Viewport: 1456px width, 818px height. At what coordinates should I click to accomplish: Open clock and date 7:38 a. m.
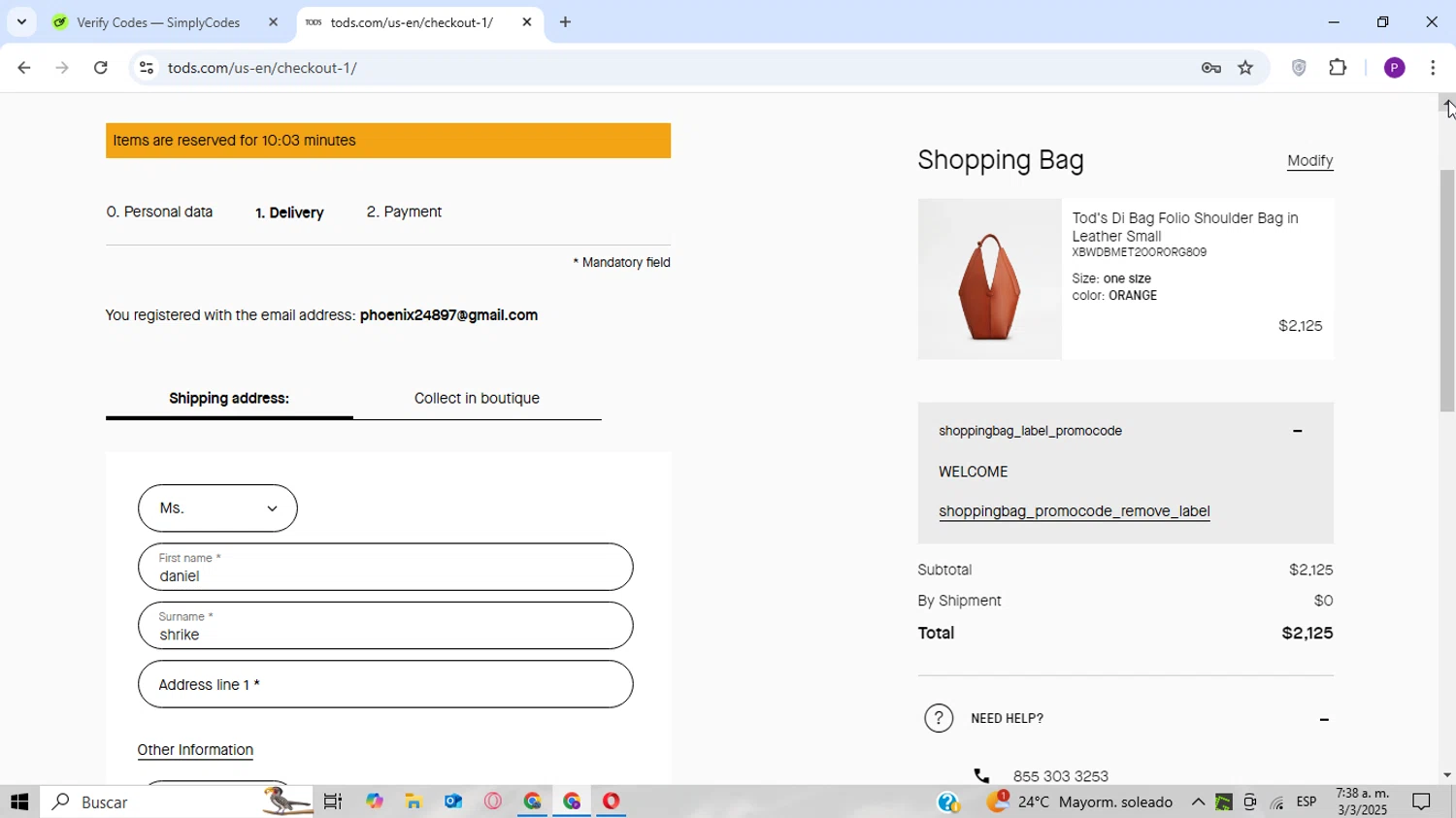[x=1362, y=802]
